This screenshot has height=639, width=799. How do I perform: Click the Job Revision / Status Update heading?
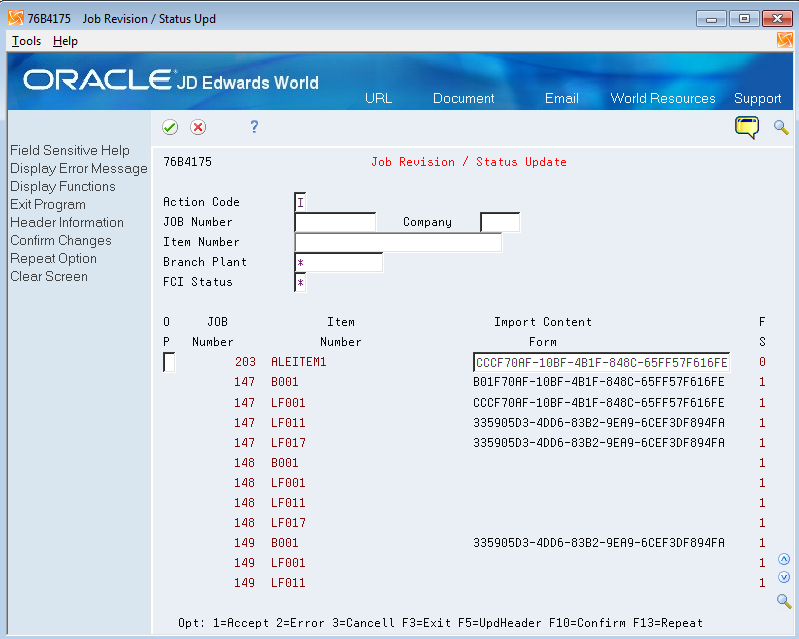tap(469, 162)
